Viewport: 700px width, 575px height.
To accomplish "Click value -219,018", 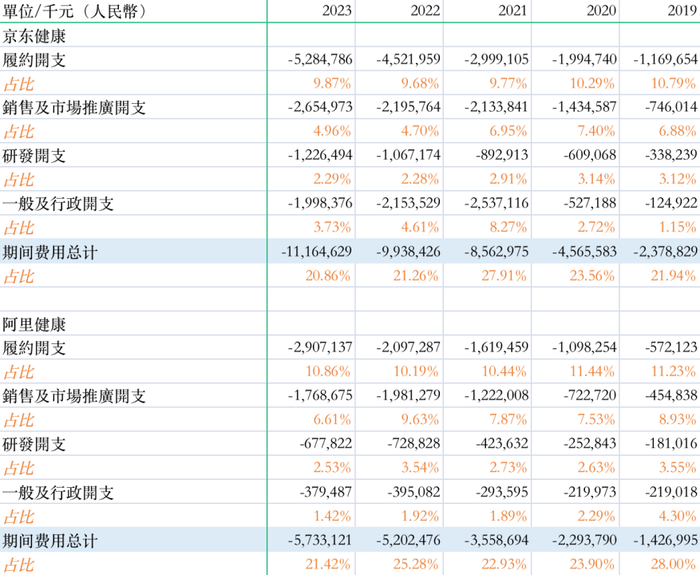I will coord(671,492).
